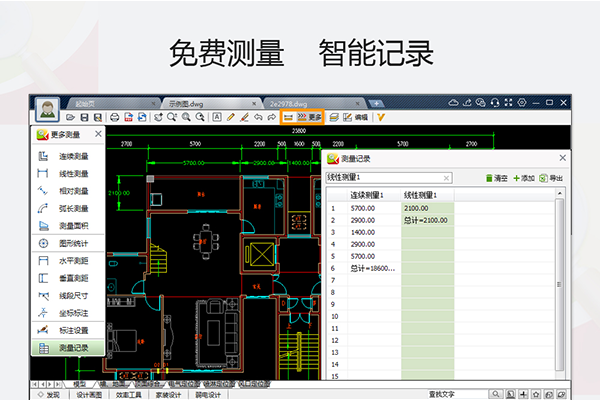Select 线段尺寸 in the measure menu
Screen dimensions: 600x400
tap(68, 296)
